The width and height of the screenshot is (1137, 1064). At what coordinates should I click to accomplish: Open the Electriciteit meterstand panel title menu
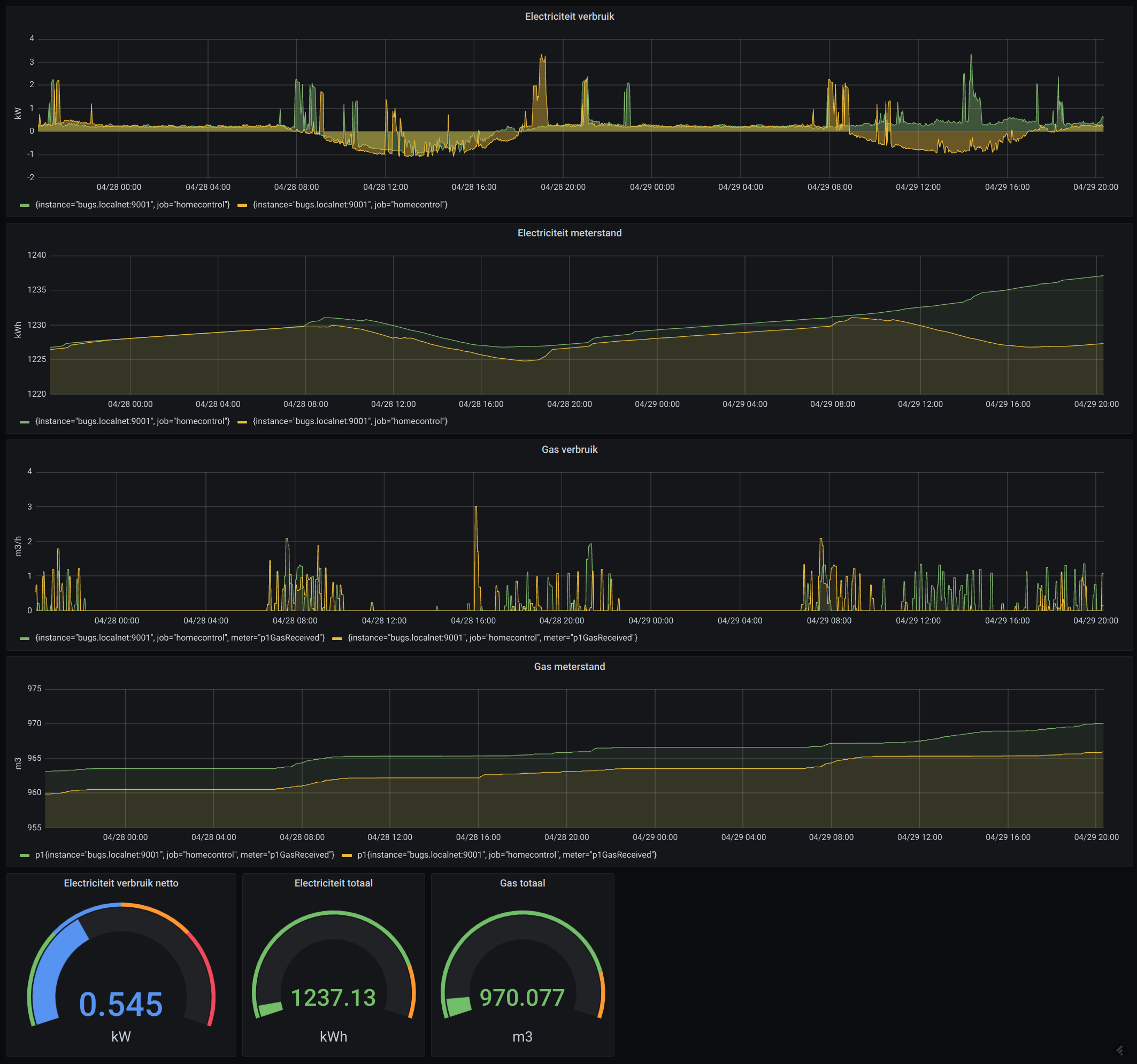point(569,233)
